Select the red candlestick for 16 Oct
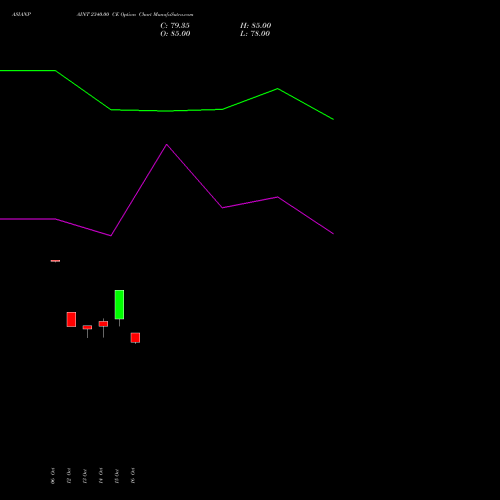The width and height of the screenshot is (500, 500). (x=135, y=338)
